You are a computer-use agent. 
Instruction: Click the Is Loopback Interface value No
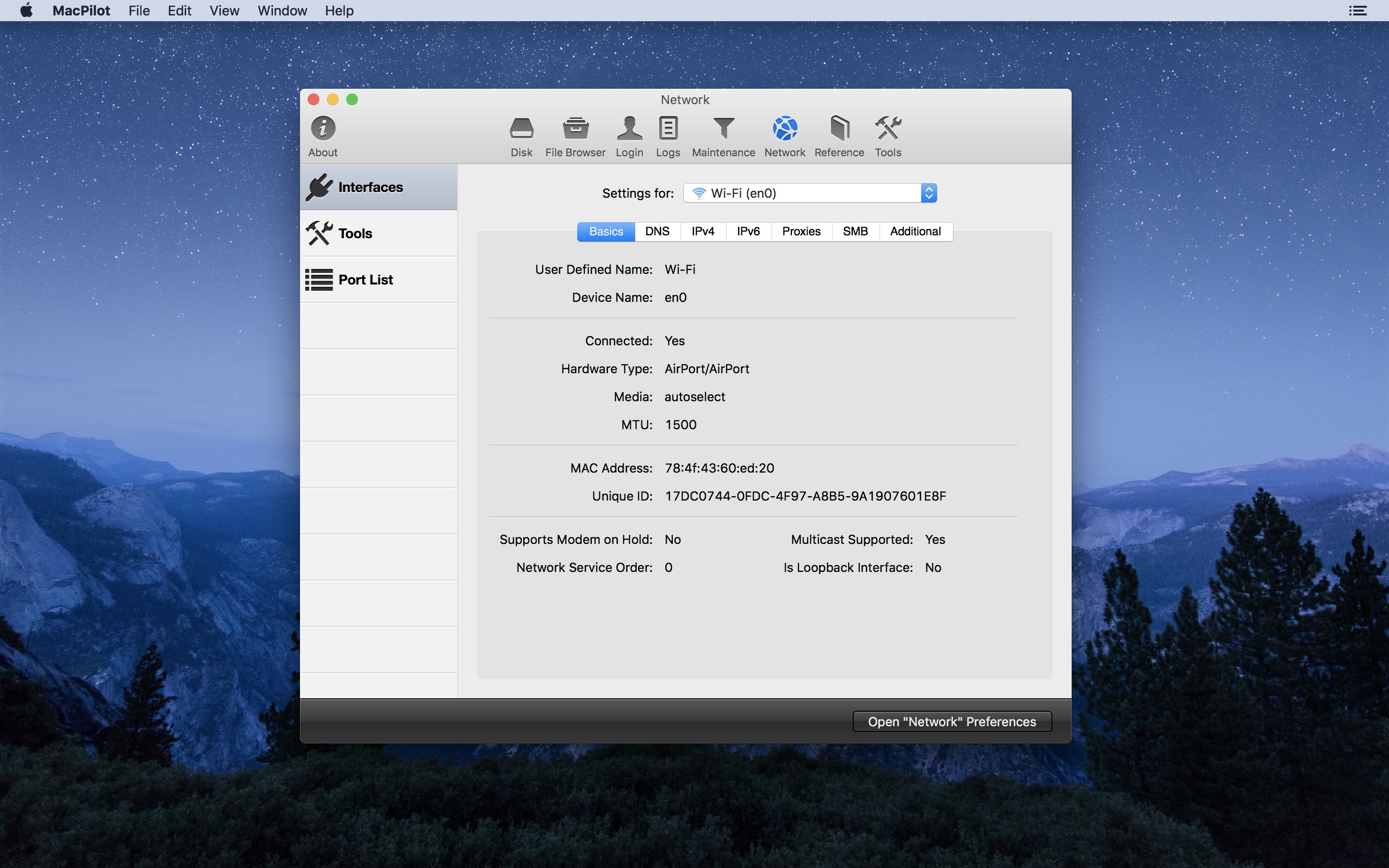[933, 568]
